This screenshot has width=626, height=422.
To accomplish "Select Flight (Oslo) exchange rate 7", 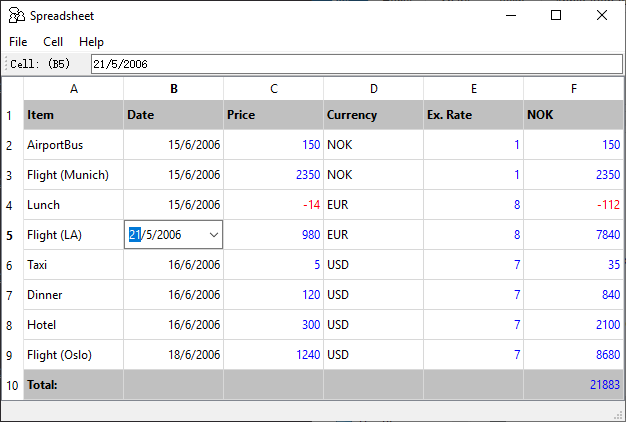I will click(x=473, y=355).
